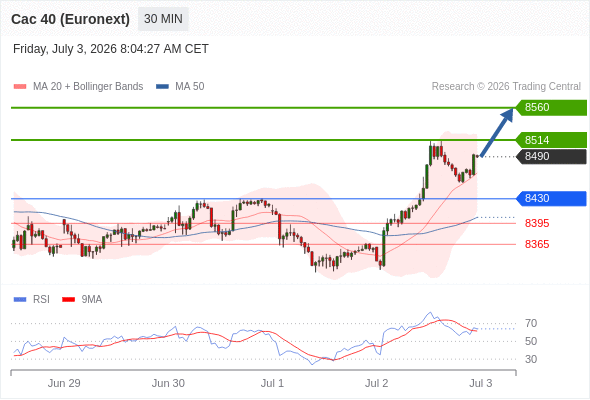Click the 8395 support label
This screenshot has height=400, width=590.
pos(537,224)
